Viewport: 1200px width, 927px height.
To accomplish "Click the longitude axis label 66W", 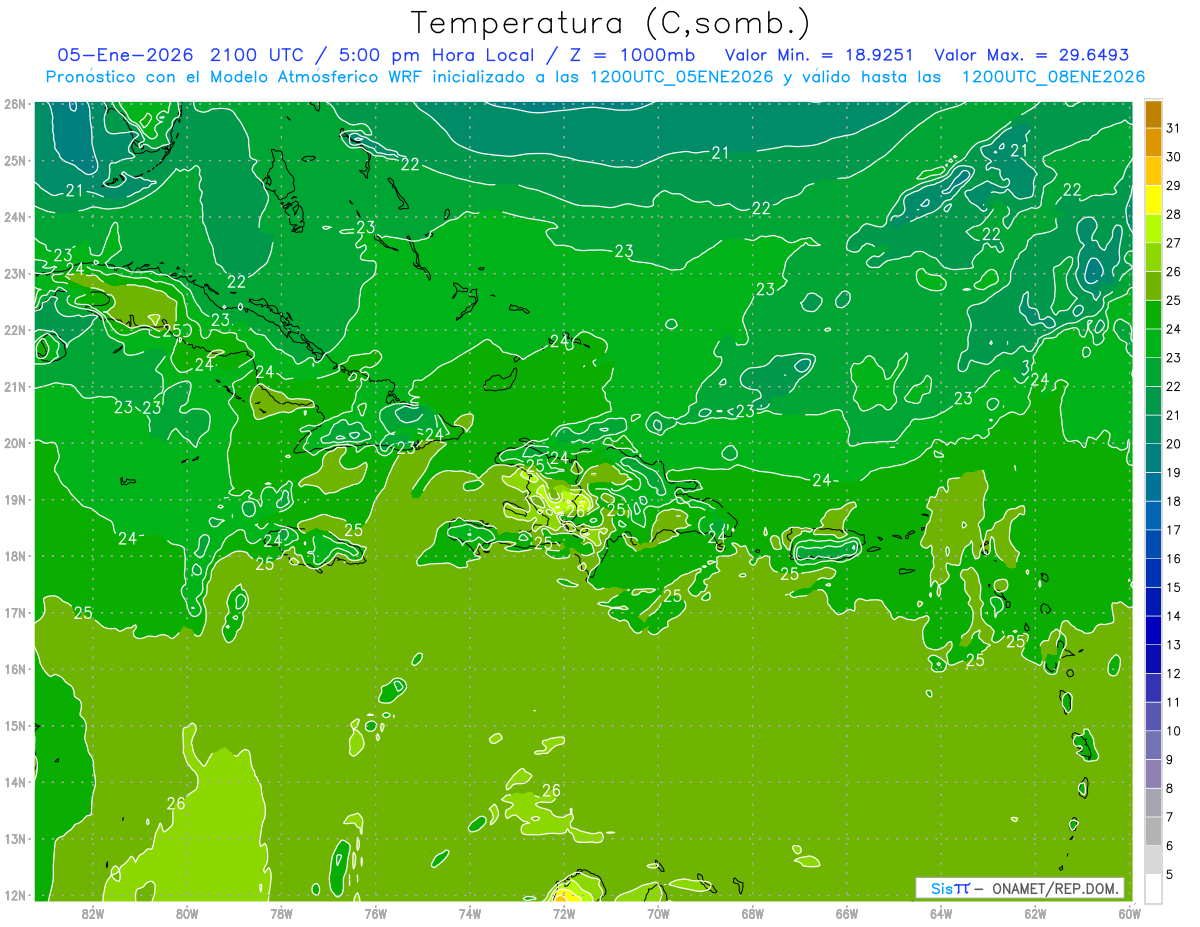I will (847, 913).
